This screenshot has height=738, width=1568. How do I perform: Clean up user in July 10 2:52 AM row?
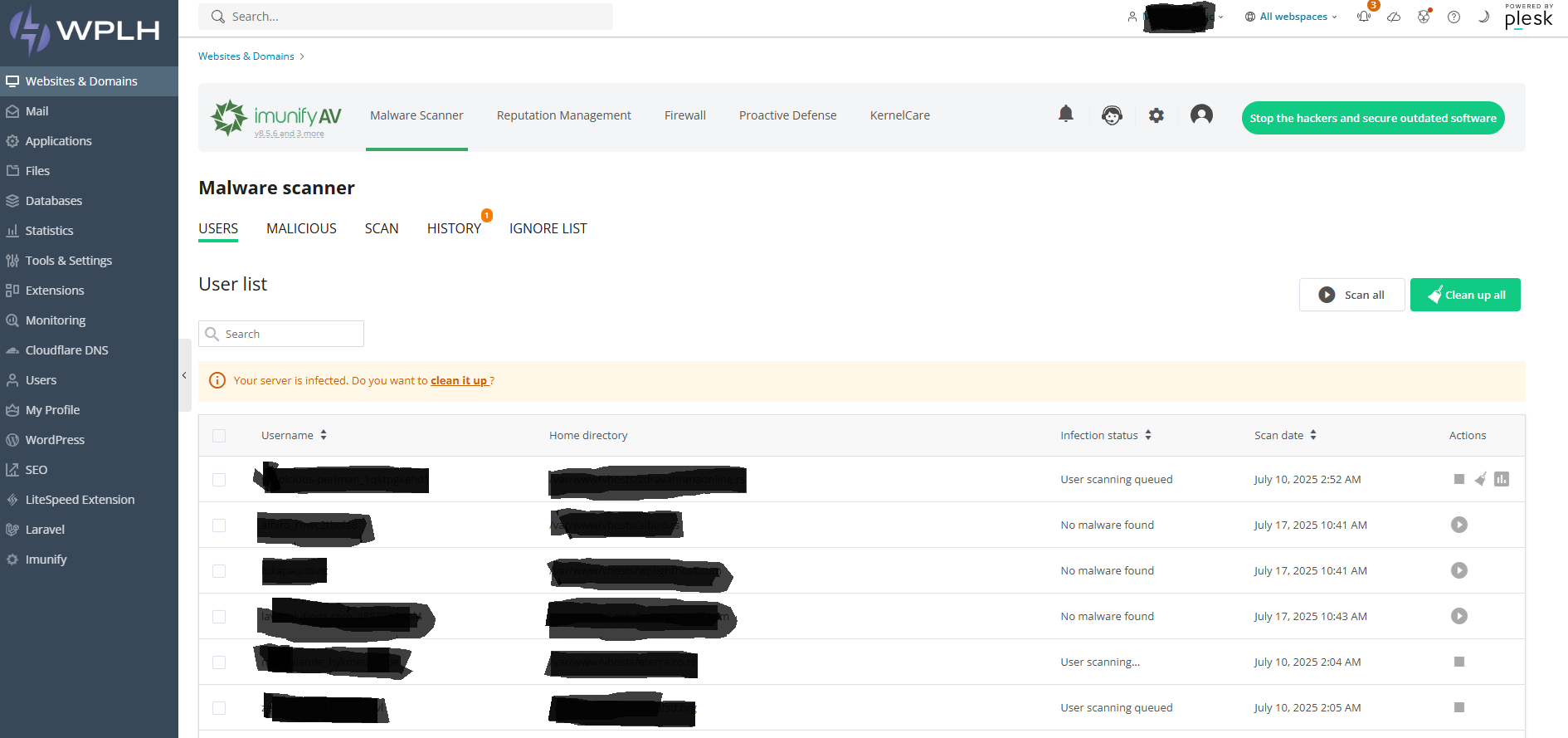click(x=1480, y=479)
